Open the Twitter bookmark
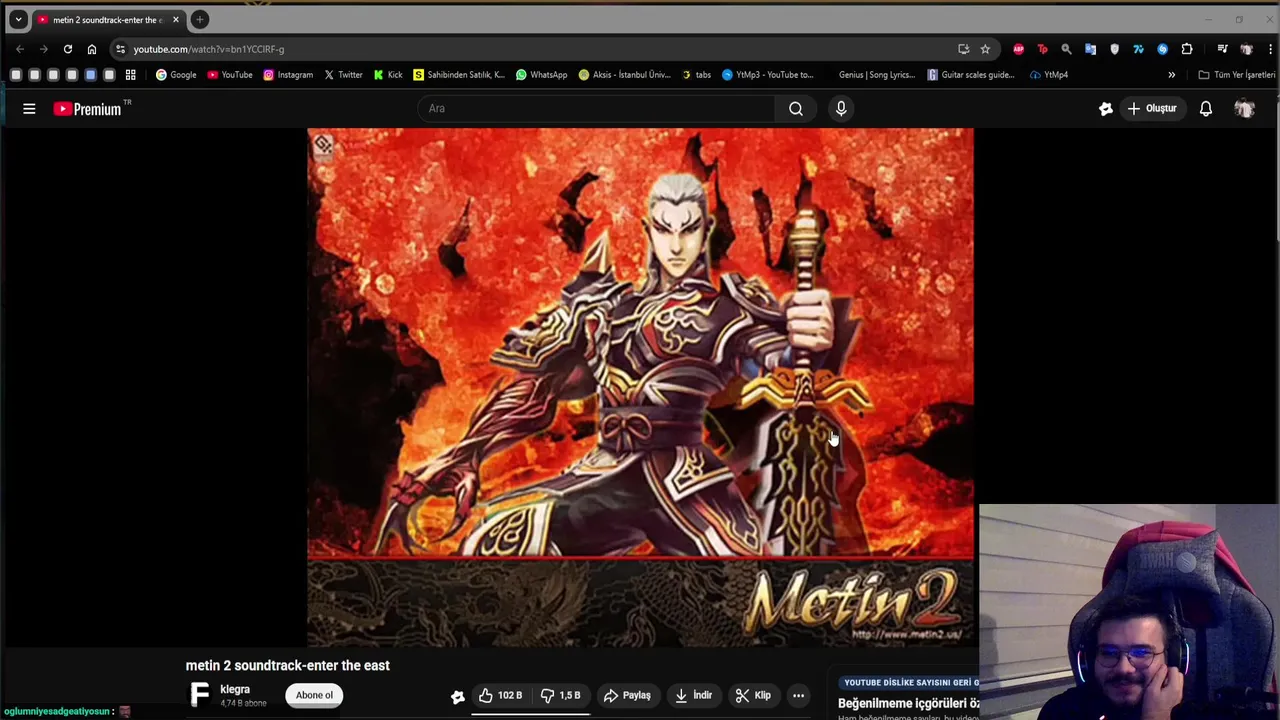Screen dimensions: 1280x720 click(343, 75)
